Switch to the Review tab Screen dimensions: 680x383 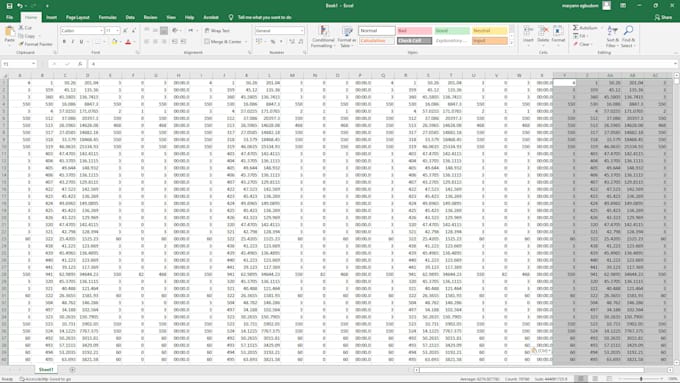click(150, 17)
